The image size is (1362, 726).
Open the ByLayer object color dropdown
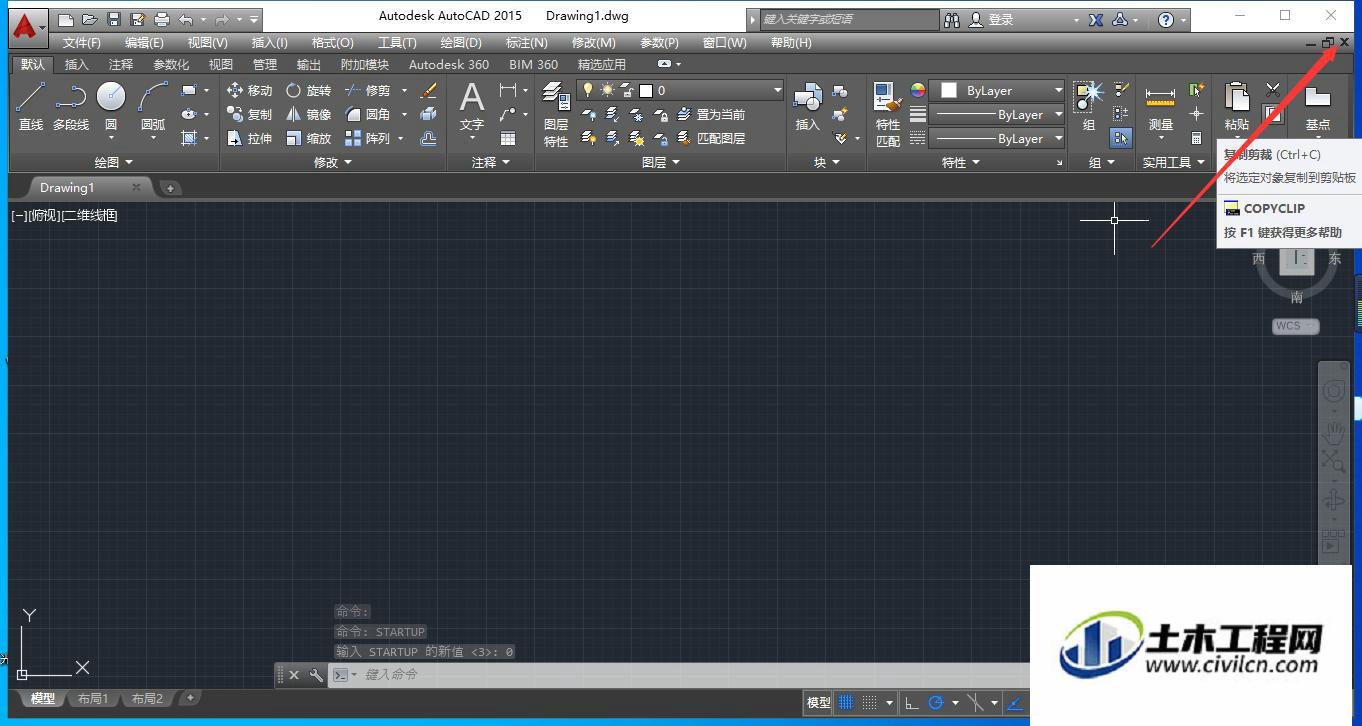point(997,90)
